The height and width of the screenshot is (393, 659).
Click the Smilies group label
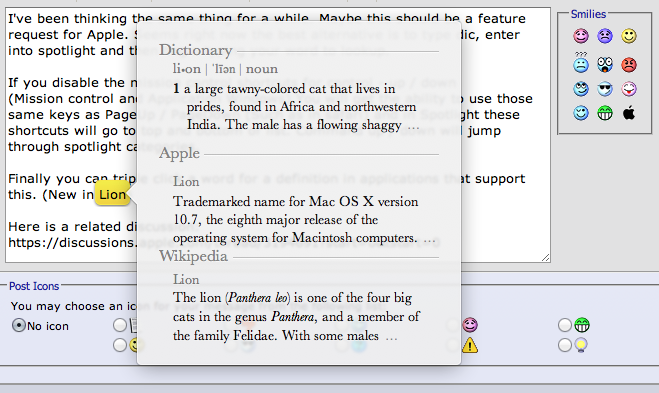pyautogui.click(x=588, y=14)
